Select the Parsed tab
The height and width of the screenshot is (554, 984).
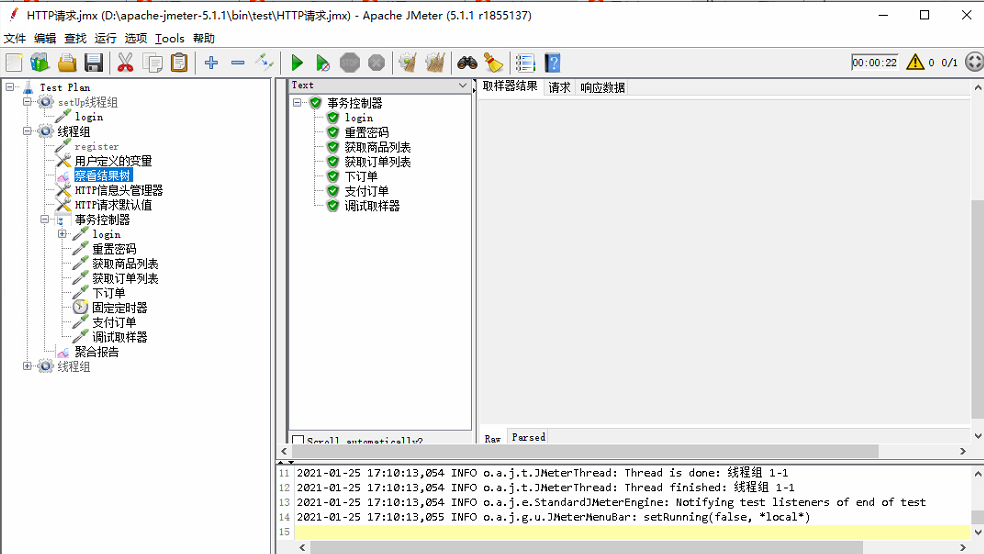(x=528, y=437)
